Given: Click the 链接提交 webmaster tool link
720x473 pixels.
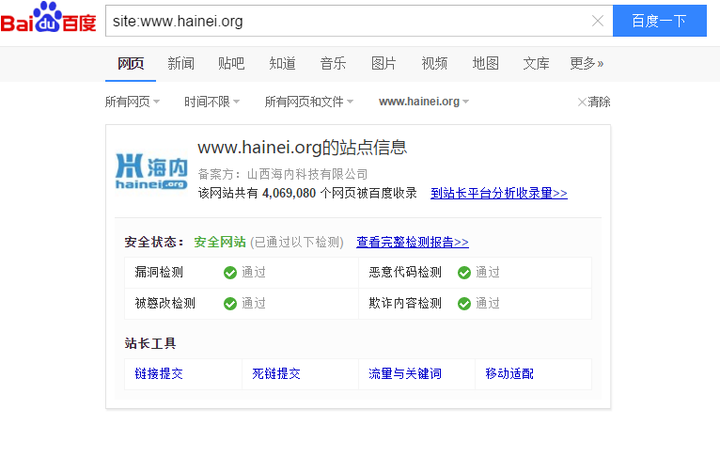Looking at the screenshot, I should click(159, 374).
